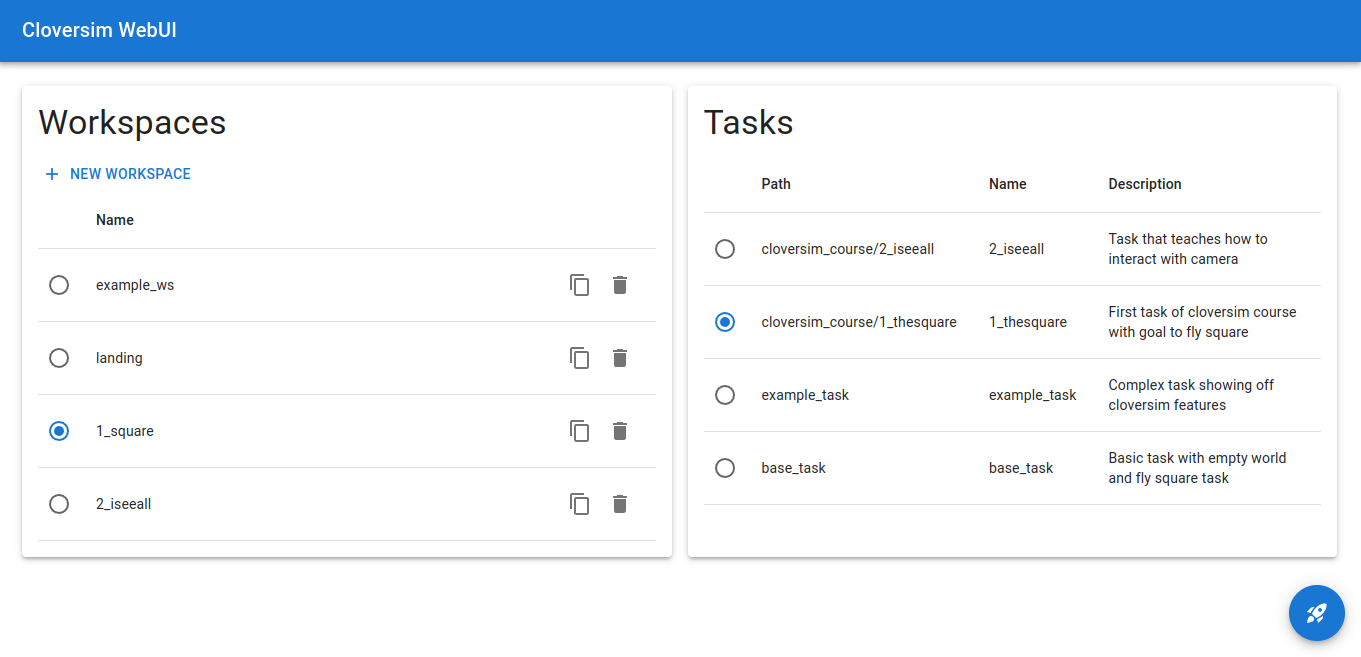Click the Path column header in Tasks

pyautogui.click(x=776, y=184)
